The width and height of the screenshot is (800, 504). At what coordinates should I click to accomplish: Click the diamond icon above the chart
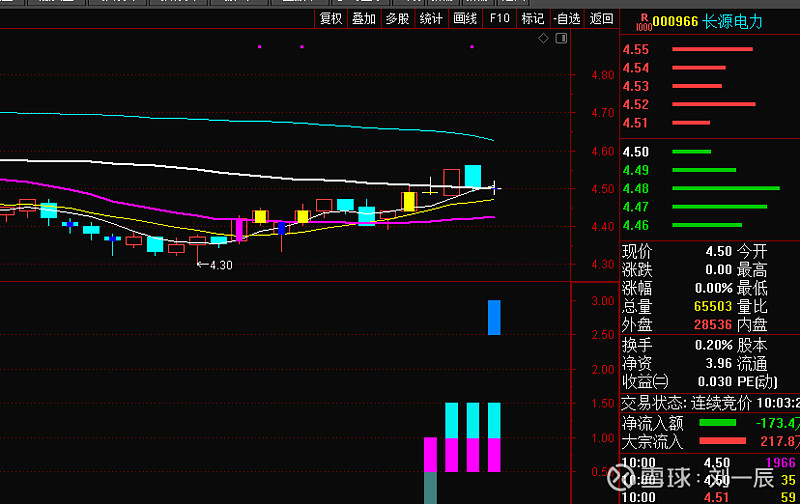[543, 39]
